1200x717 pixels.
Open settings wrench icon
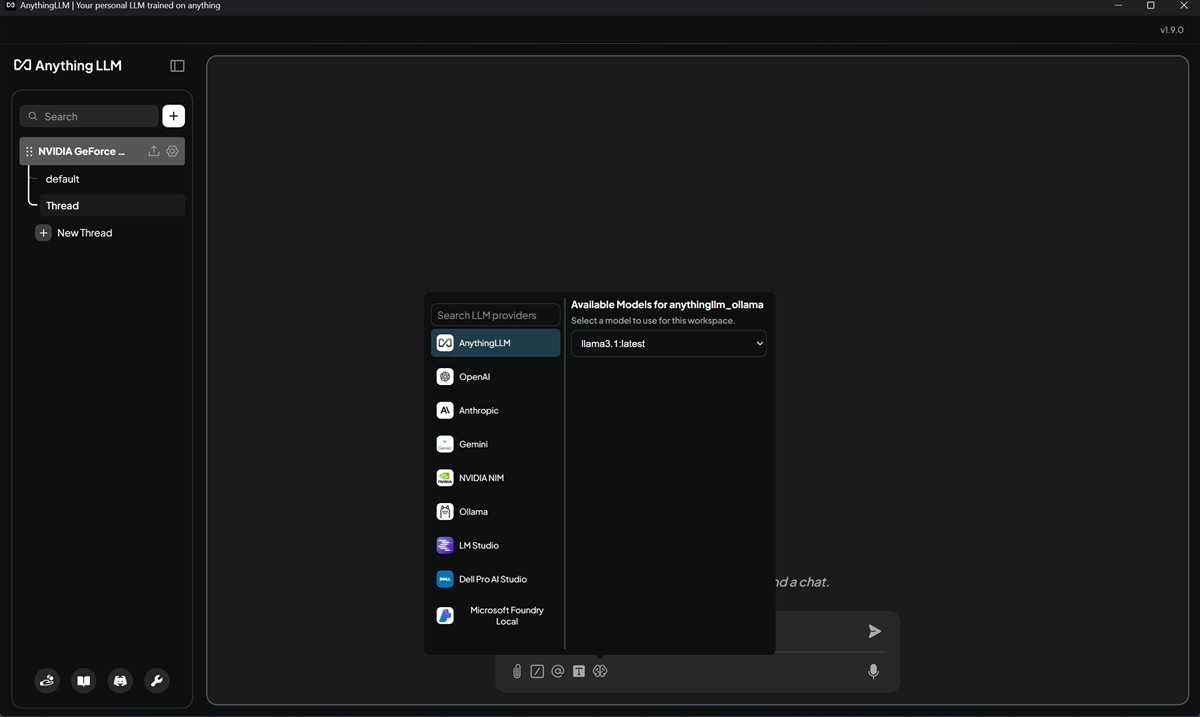(x=156, y=681)
